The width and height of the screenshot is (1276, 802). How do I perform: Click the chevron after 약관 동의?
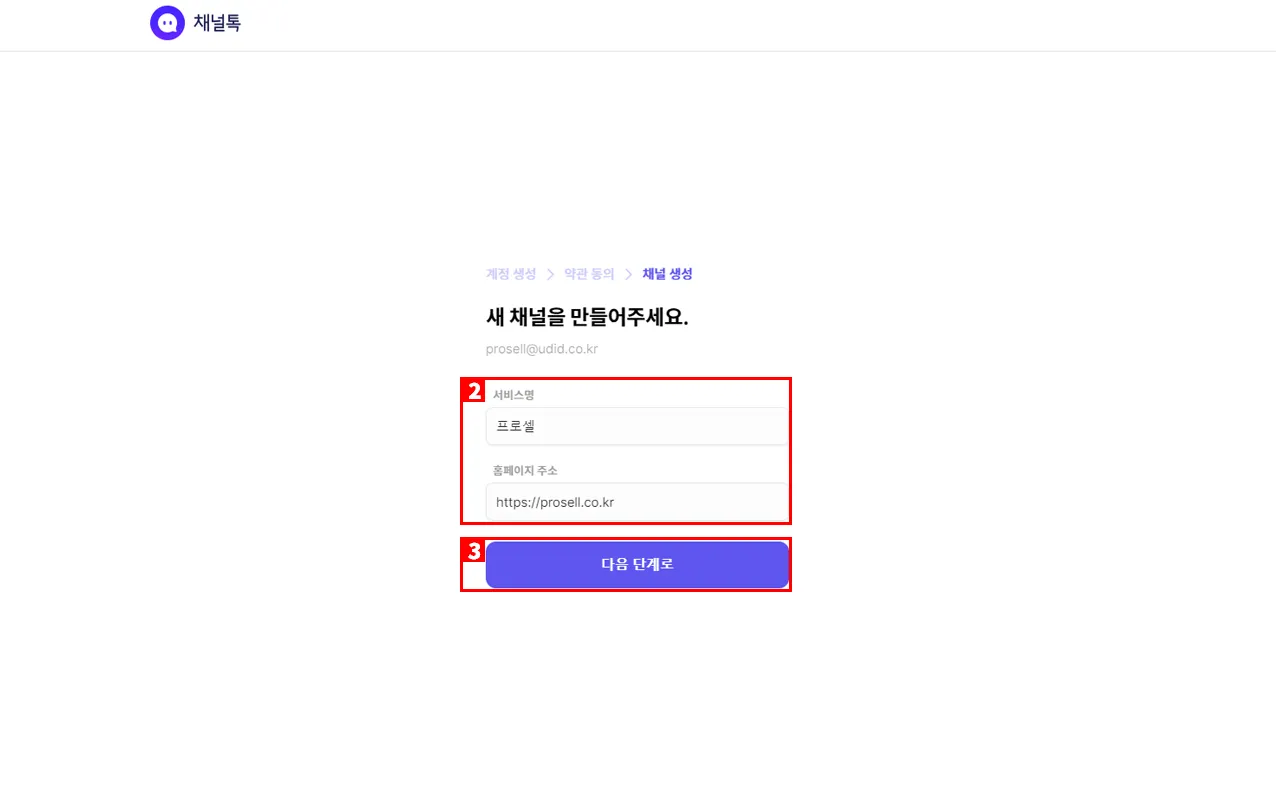point(628,274)
